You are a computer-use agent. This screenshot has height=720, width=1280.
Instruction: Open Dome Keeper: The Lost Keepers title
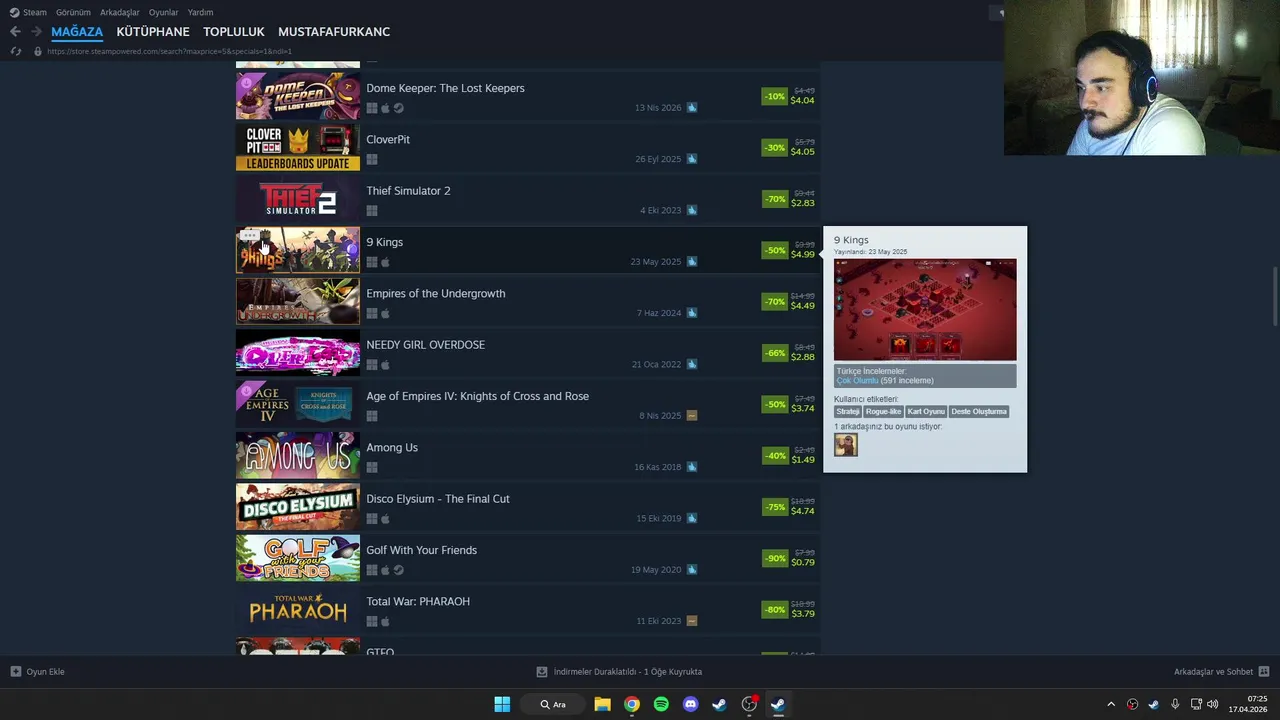pos(445,88)
